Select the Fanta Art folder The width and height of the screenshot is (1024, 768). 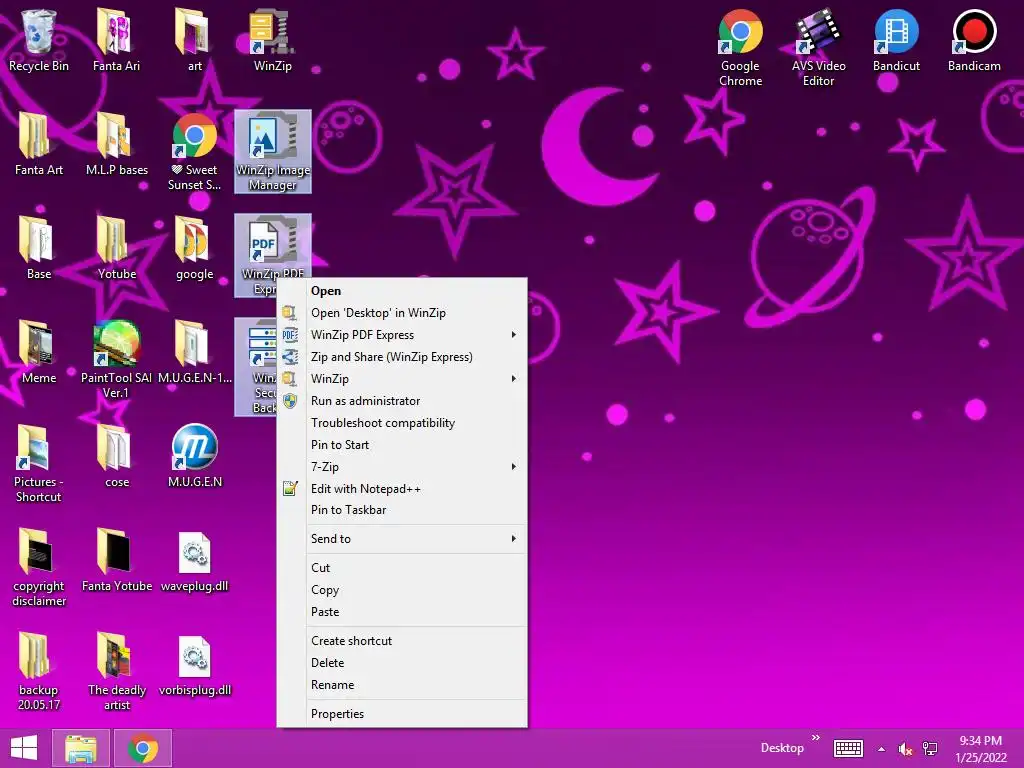[39, 144]
